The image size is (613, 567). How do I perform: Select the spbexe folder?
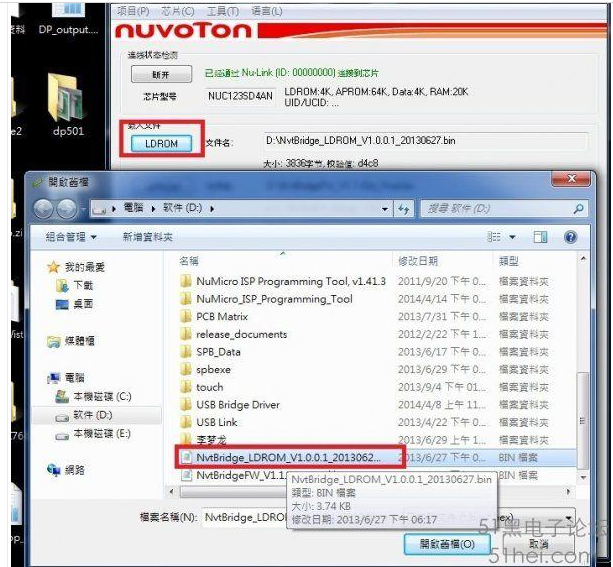[206, 370]
